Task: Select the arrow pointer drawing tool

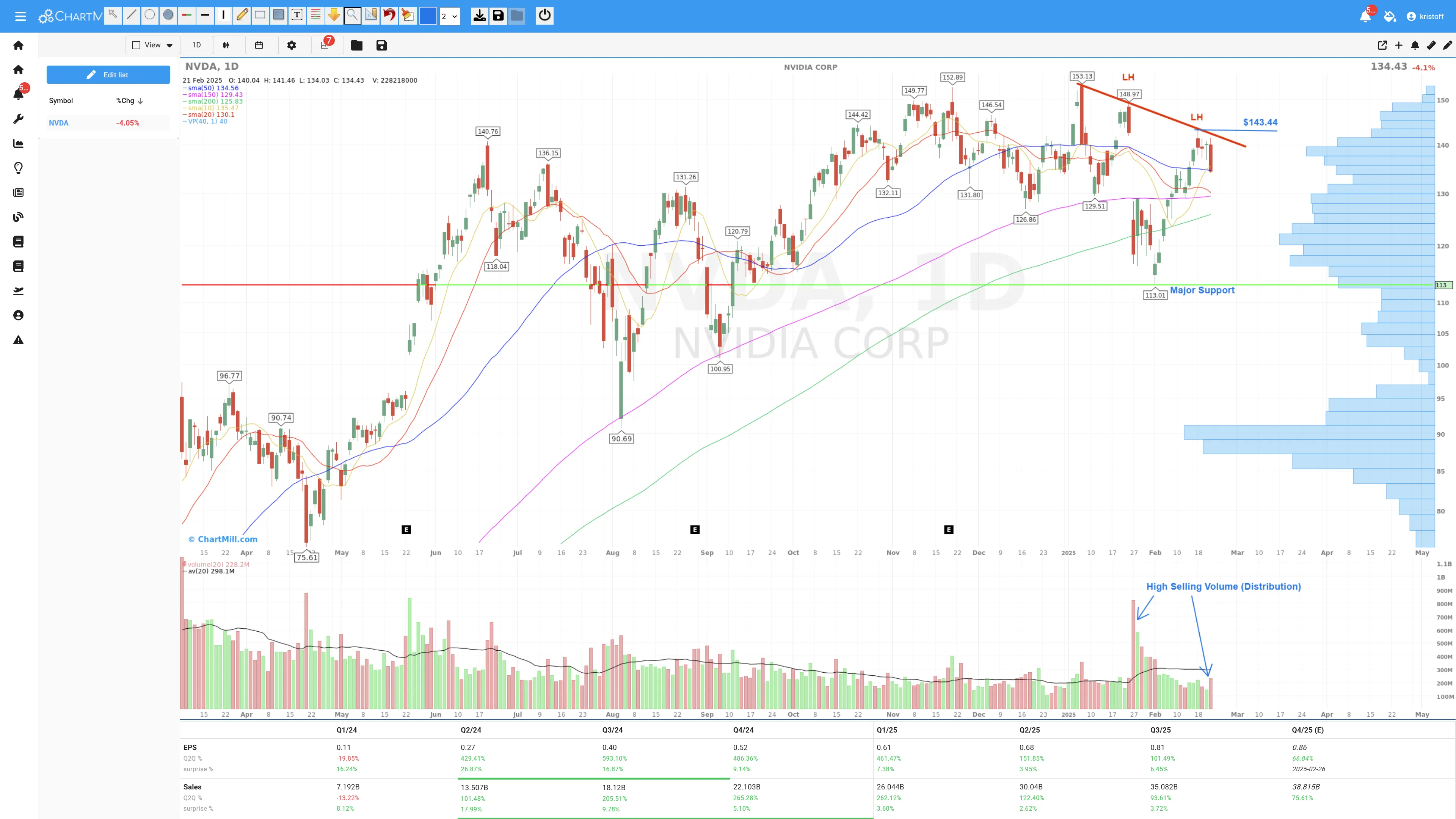Action: [113, 15]
